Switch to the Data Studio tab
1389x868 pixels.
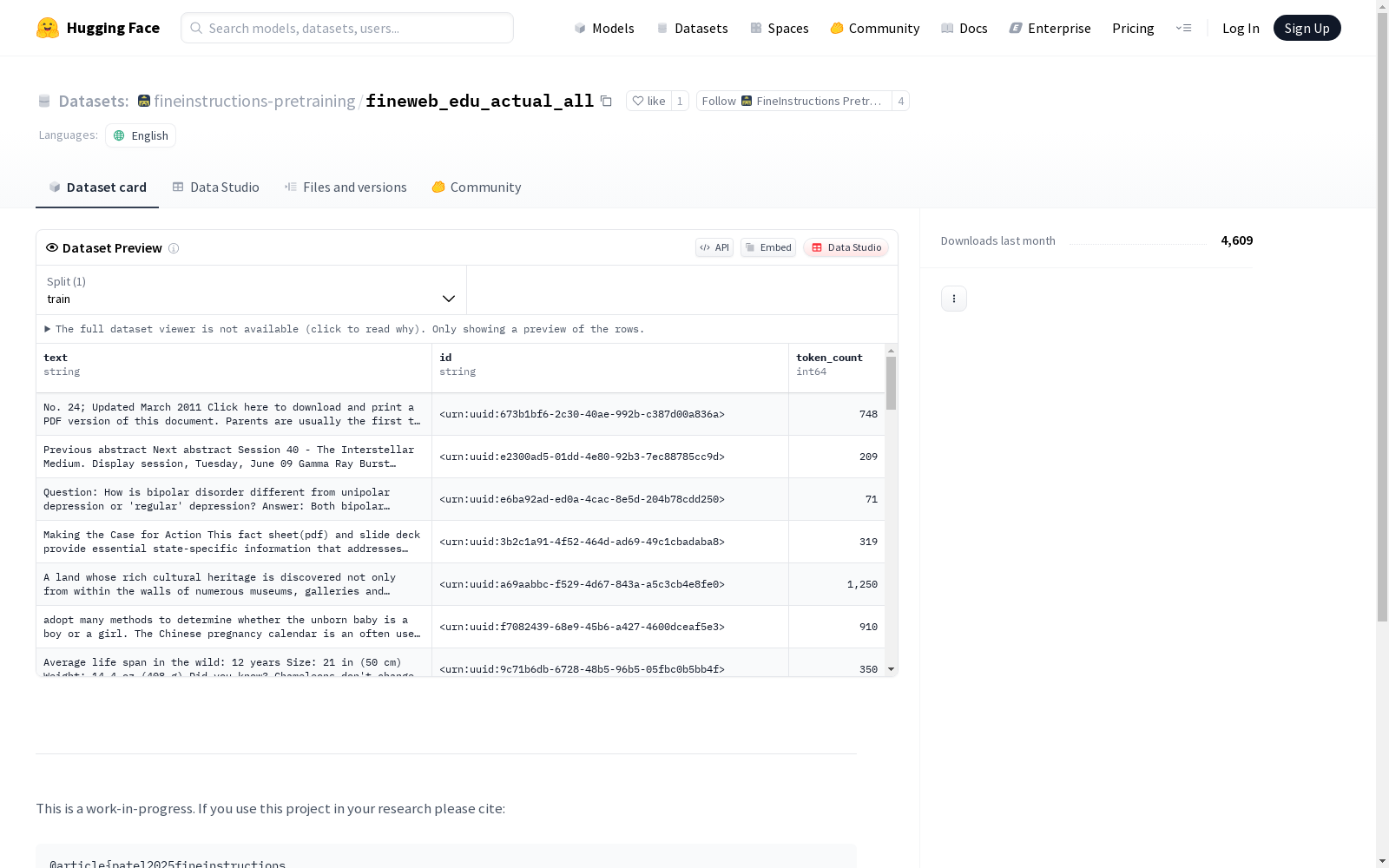click(x=215, y=187)
